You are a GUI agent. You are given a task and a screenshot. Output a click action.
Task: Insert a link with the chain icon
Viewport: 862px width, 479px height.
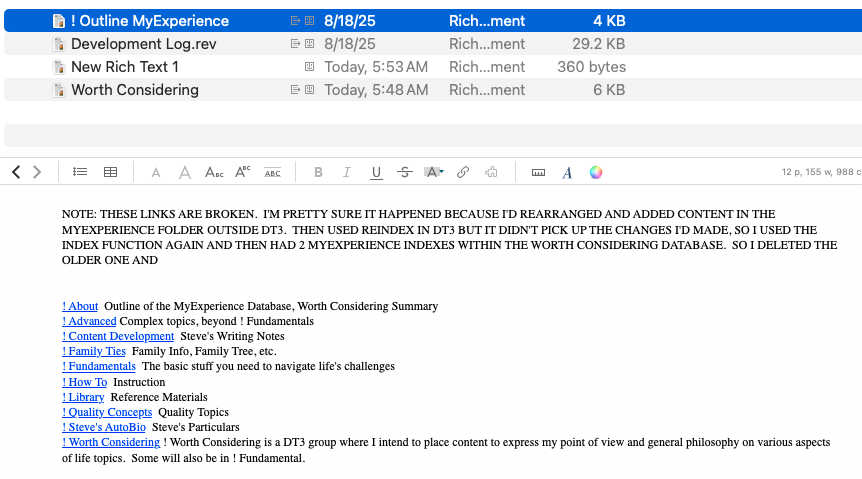pos(463,172)
